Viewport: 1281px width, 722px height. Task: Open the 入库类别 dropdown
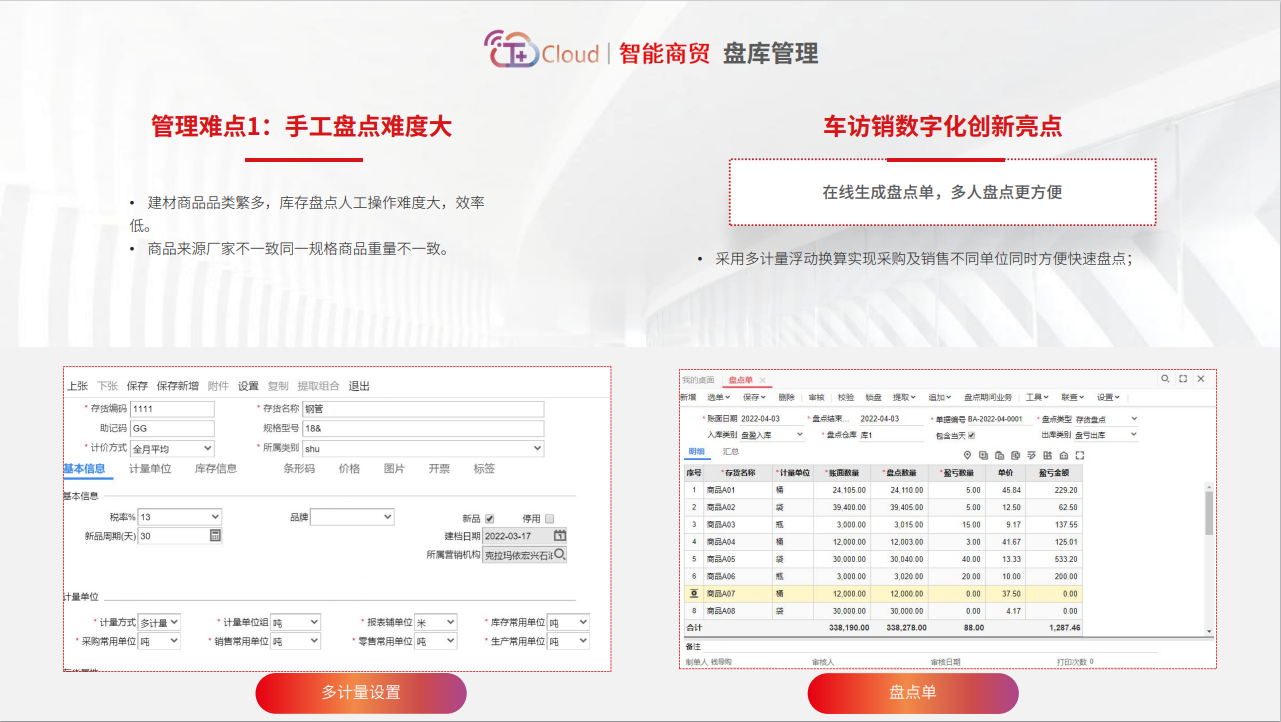(x=772, y=435)
